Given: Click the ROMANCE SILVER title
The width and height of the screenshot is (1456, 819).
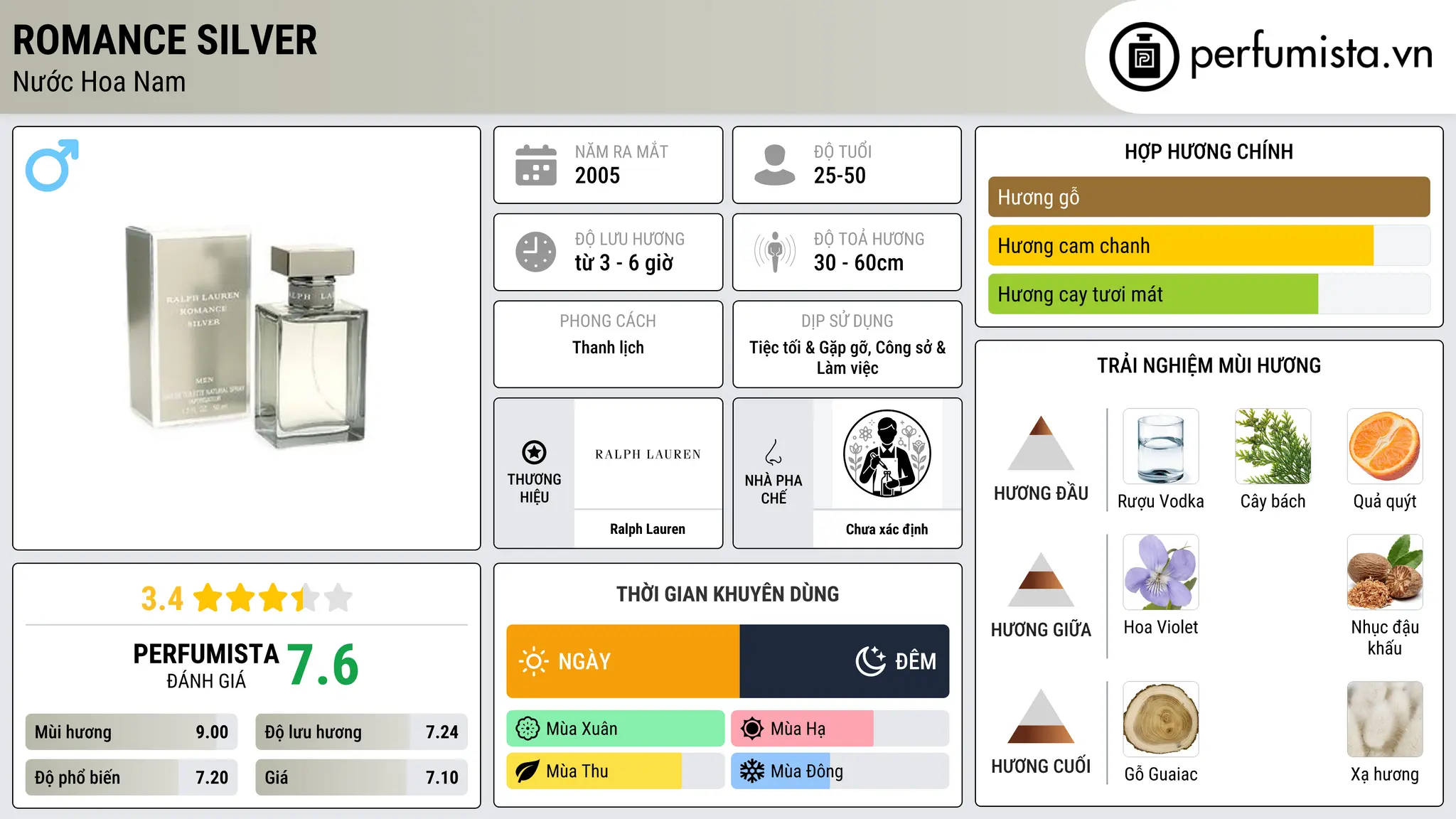Looking at the screenshot, I should (165, 40).
